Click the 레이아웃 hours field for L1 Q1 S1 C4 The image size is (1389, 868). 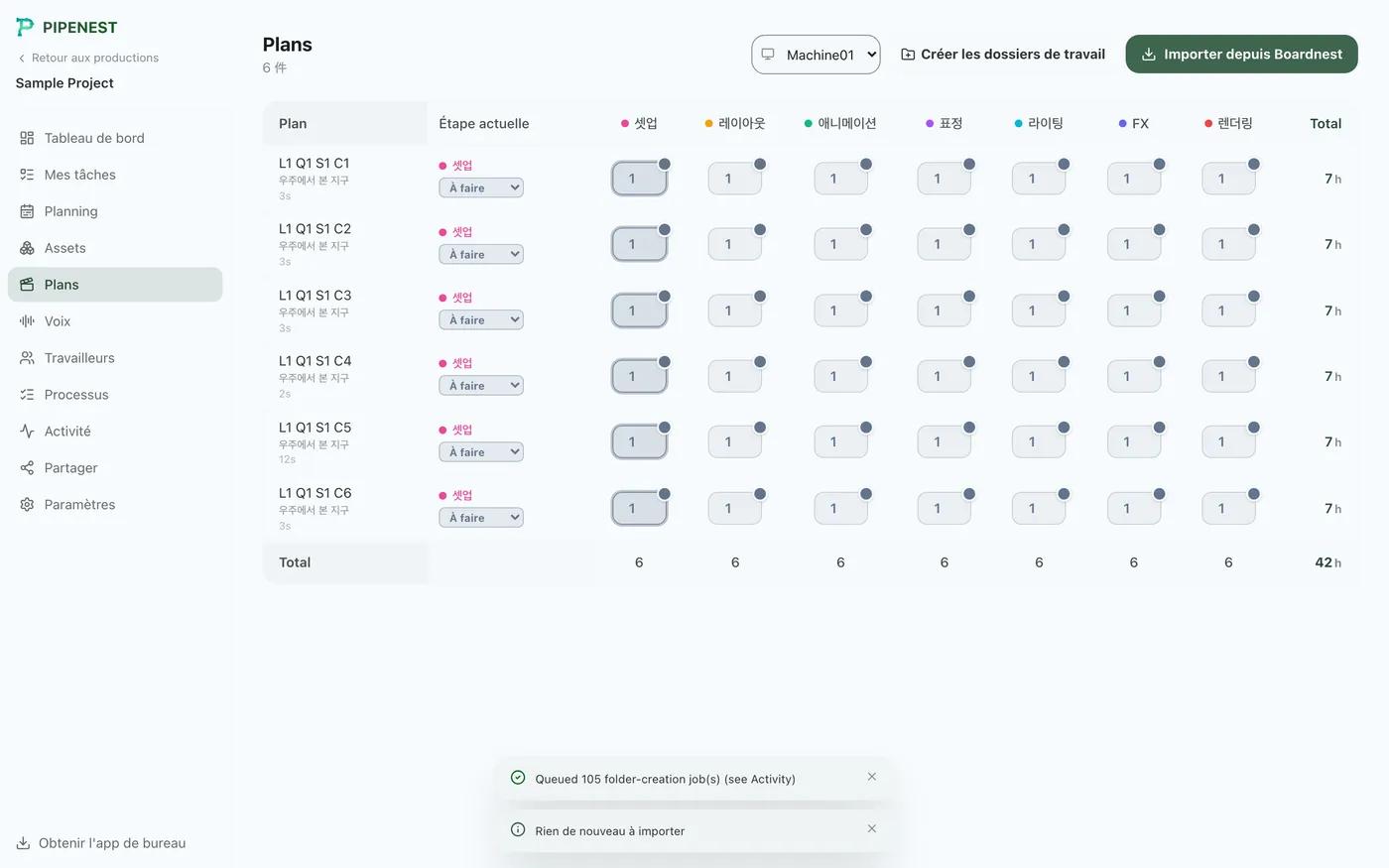coord(735,377)
